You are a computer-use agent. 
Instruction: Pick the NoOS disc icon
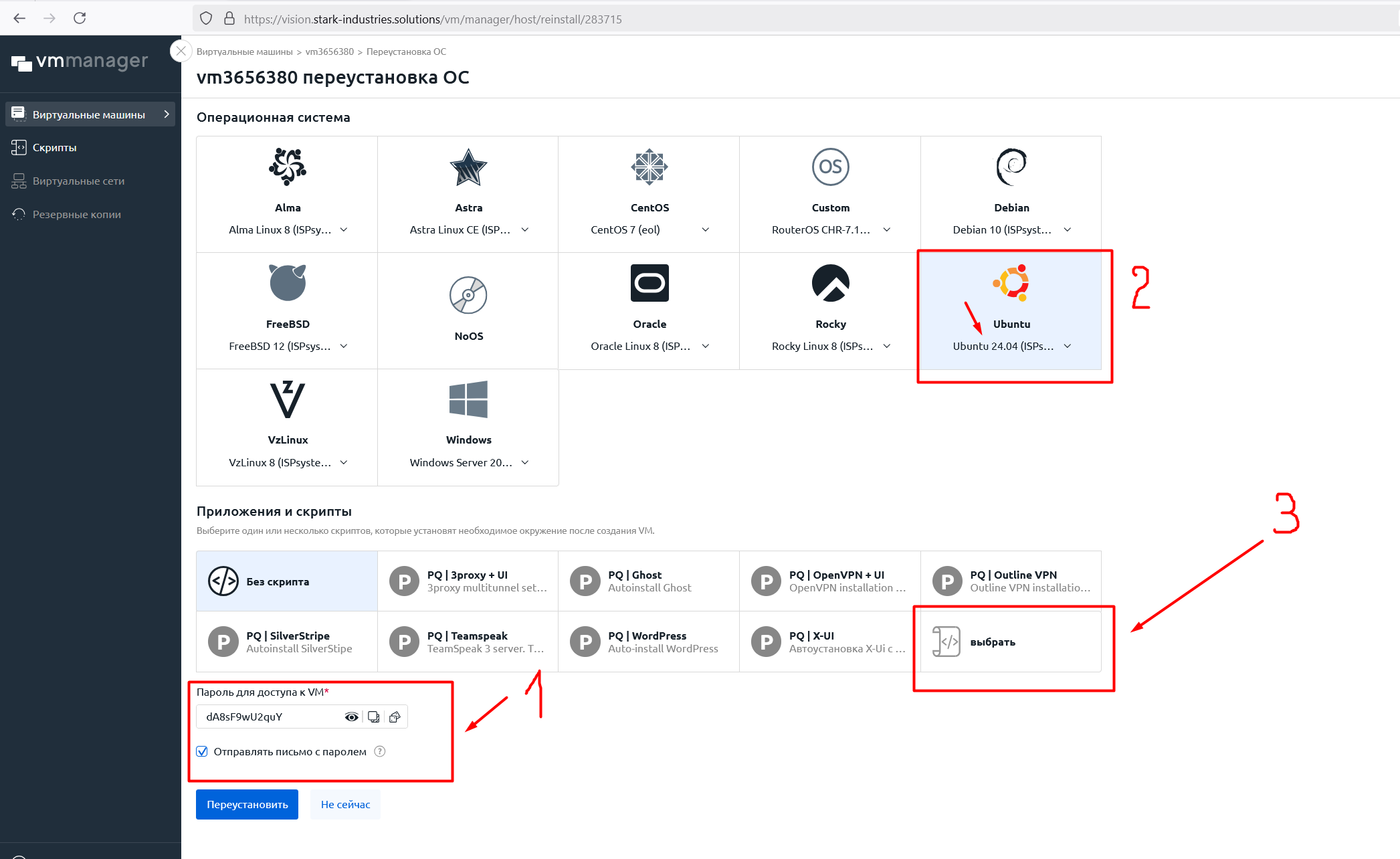pyautogui.click(x=468, y=294)
